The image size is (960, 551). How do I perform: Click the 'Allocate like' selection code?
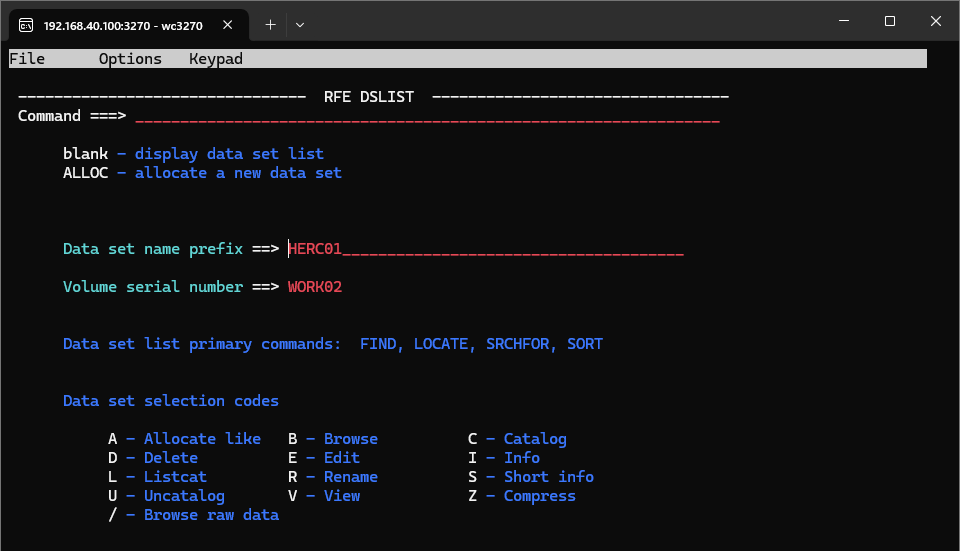pos(202,439)
